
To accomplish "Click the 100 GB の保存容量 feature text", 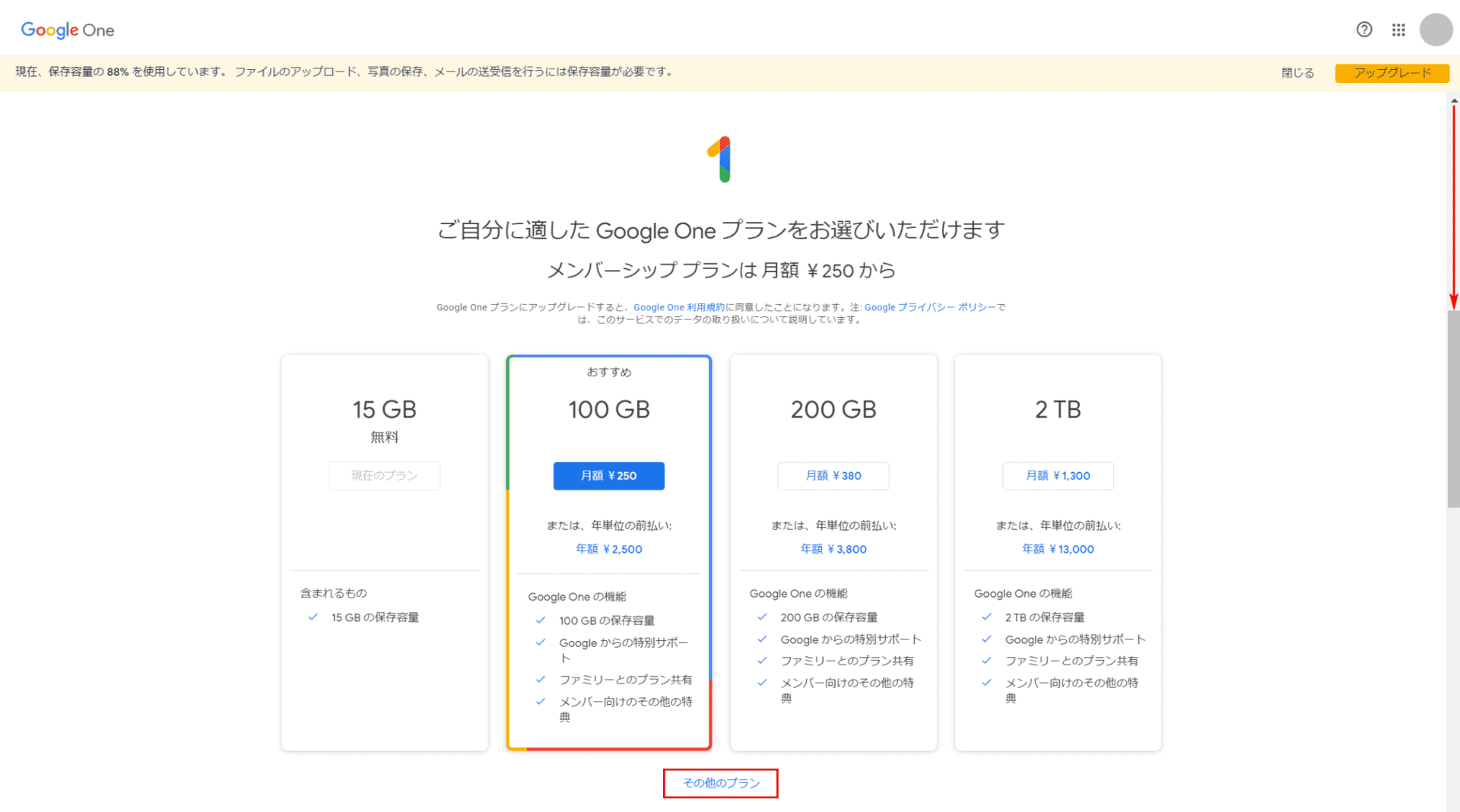I will tap(607, 620).
